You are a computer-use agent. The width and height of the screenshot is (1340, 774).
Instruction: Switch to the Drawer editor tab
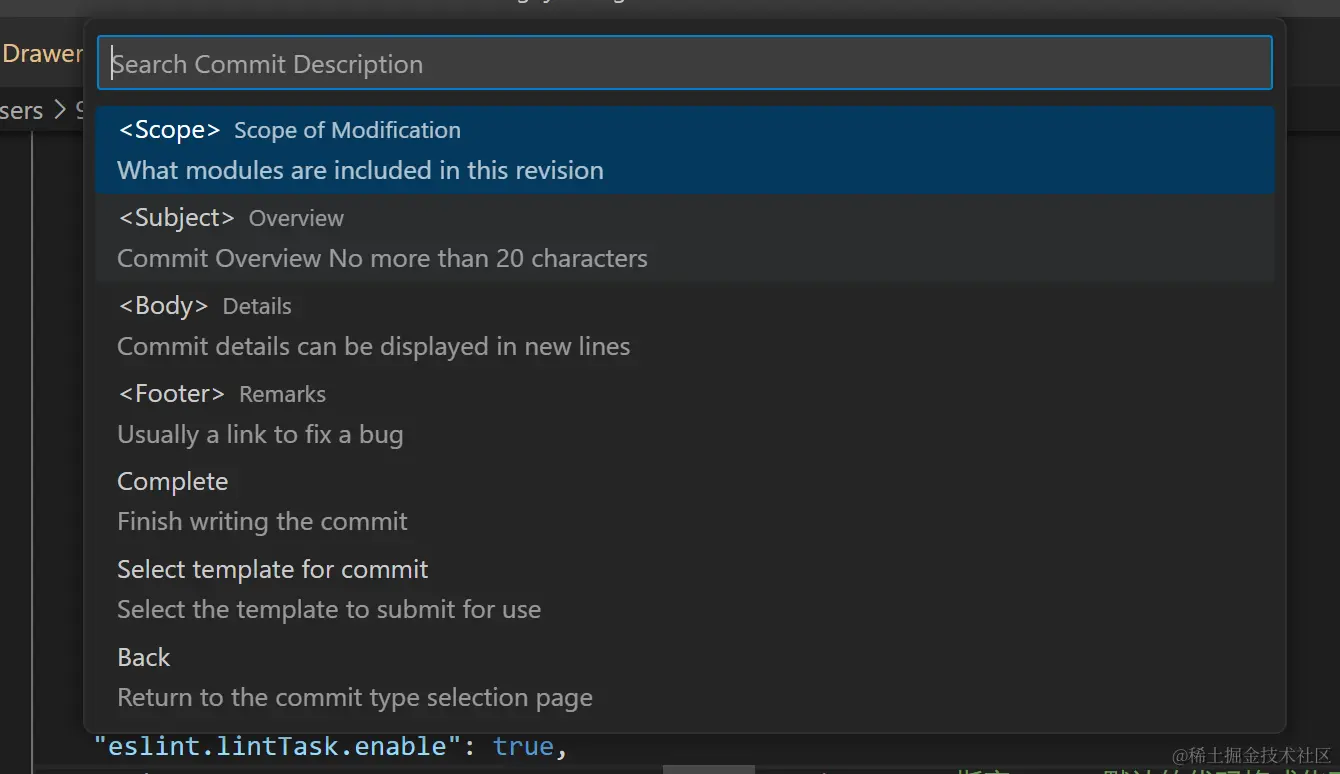click(x=42, y=54)
